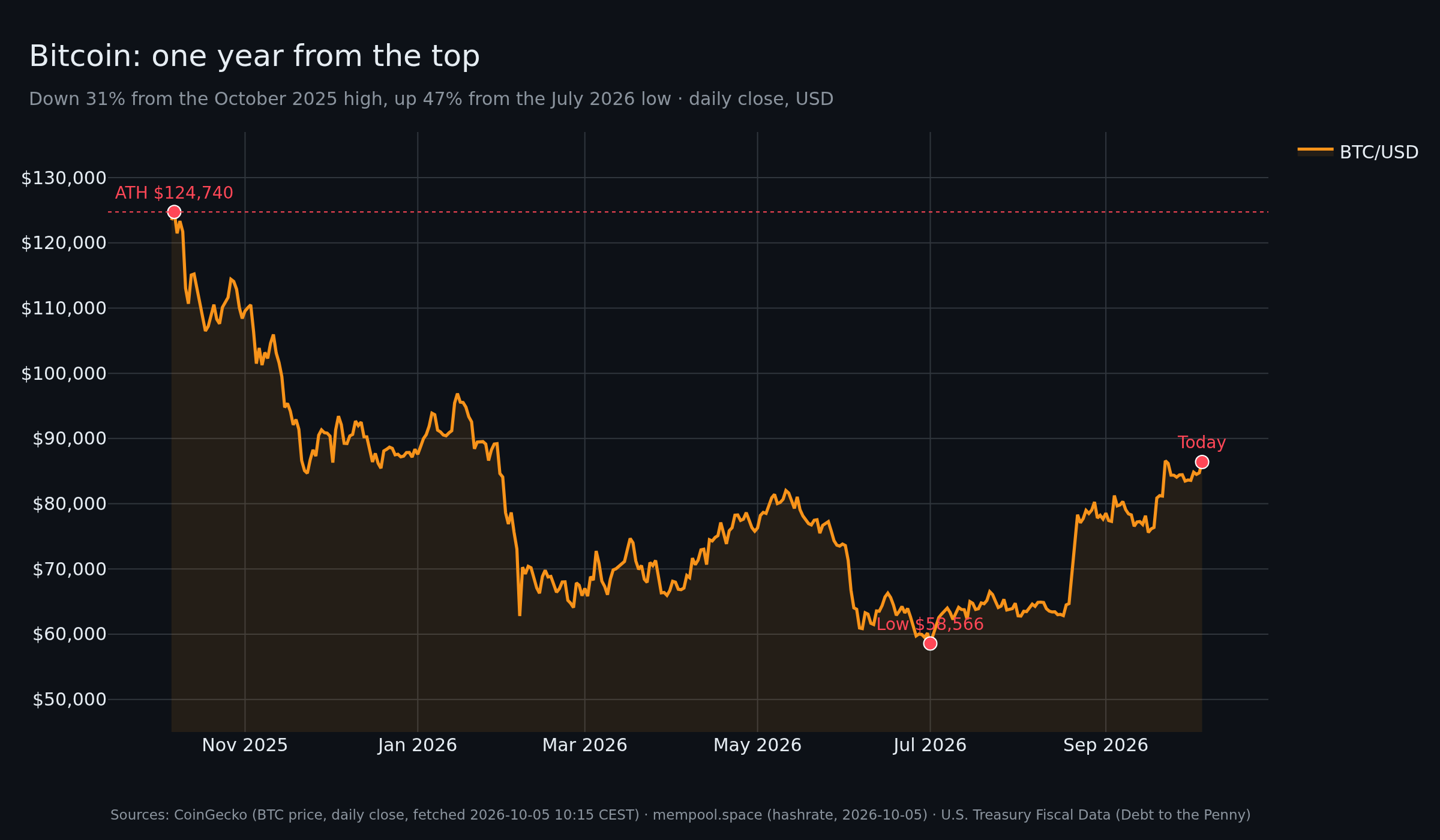Screen dimensions: 1440x840
Task: Click the 'May 2026' x-axis label
Action: coord(758,745)
